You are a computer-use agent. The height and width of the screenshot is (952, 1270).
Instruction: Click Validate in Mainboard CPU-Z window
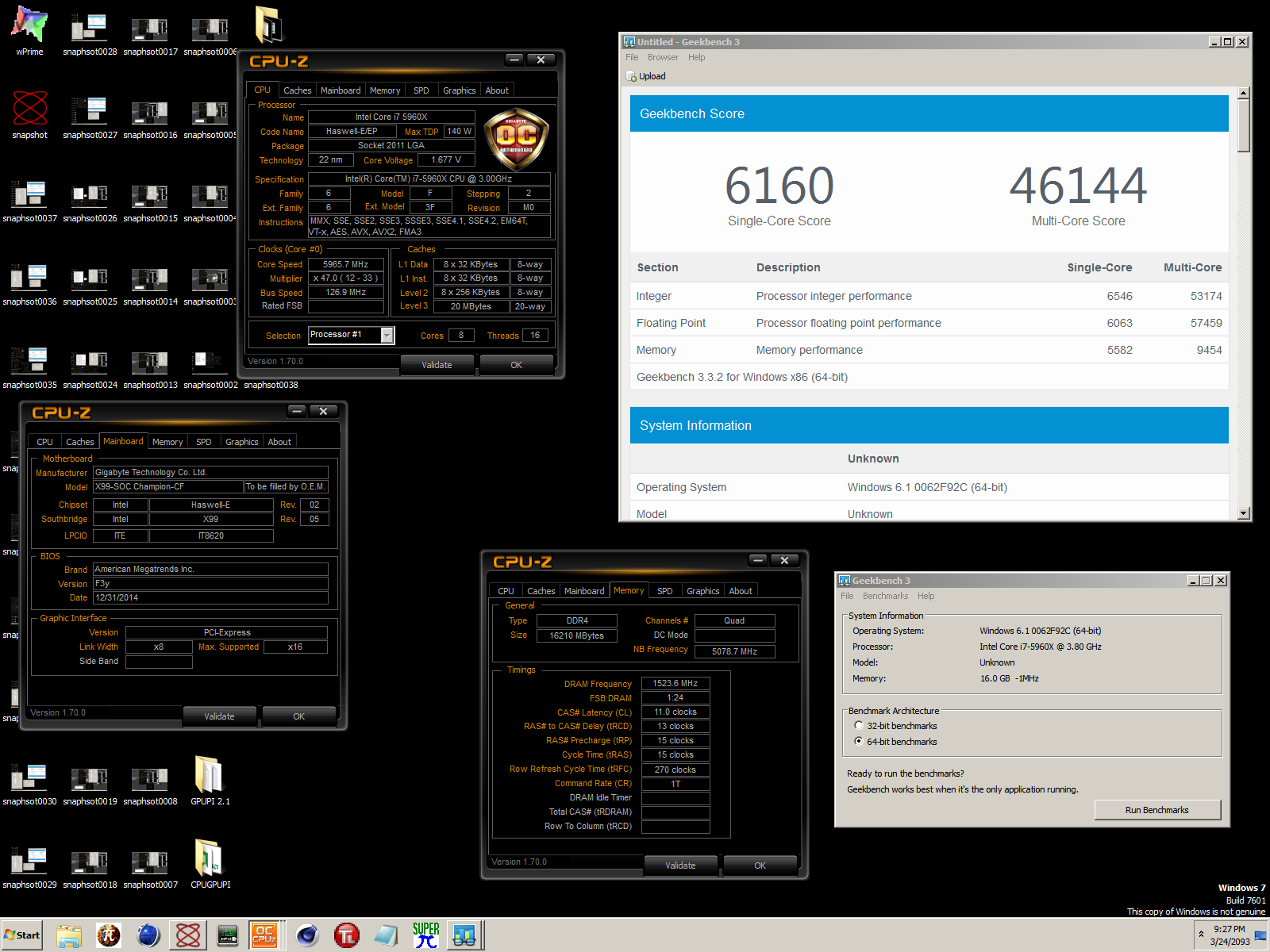tap(219, 716)
